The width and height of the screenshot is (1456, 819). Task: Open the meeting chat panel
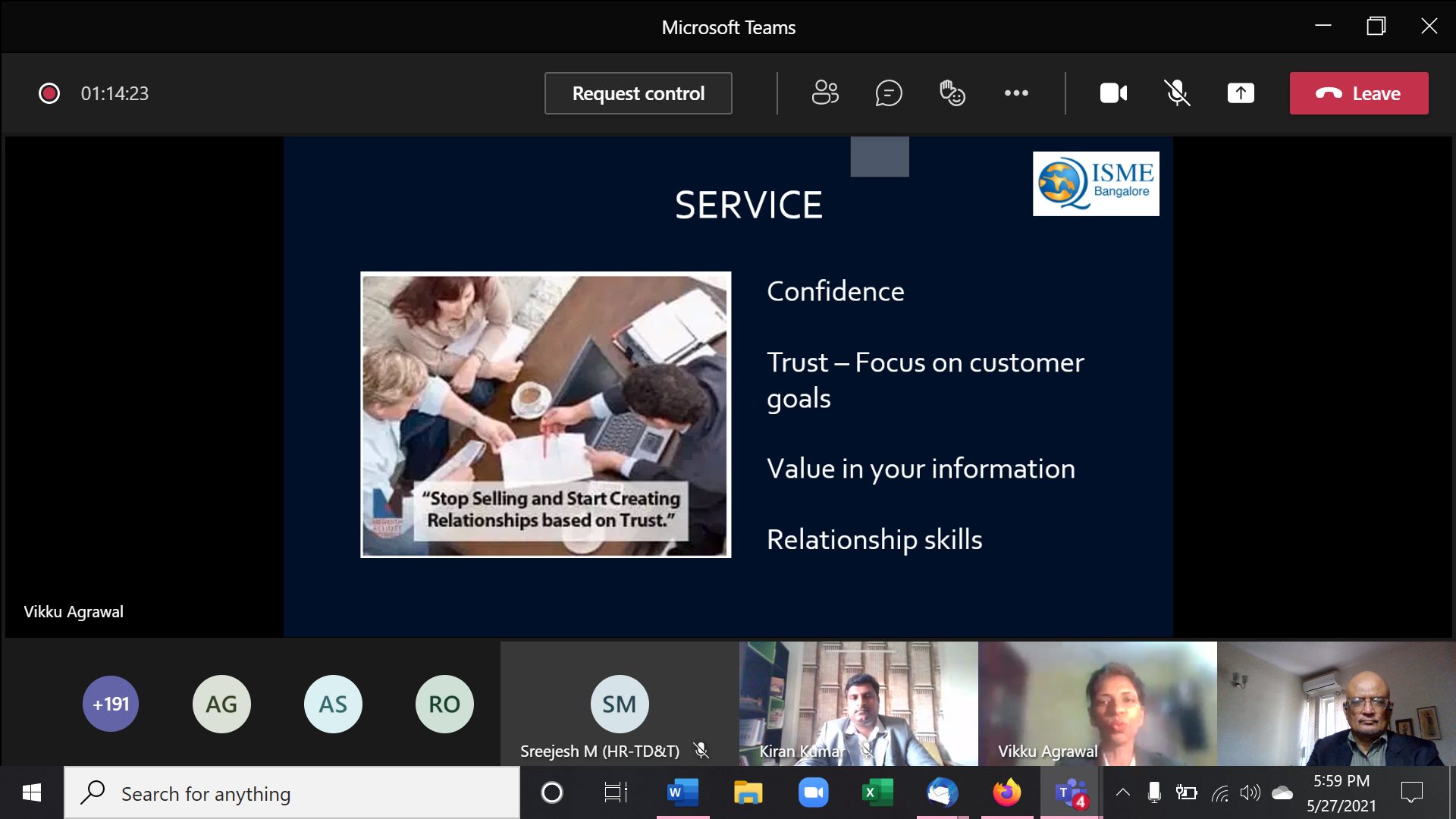(x=888, y=93)
